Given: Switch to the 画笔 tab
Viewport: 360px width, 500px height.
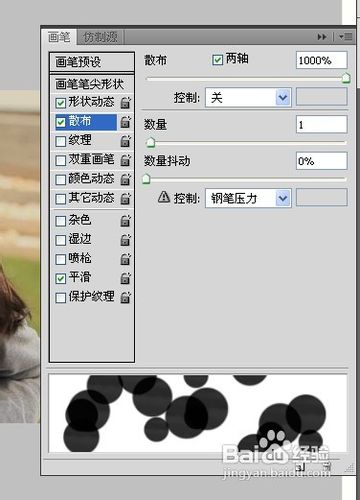Looking at the screenshot, I should (59, 37).
